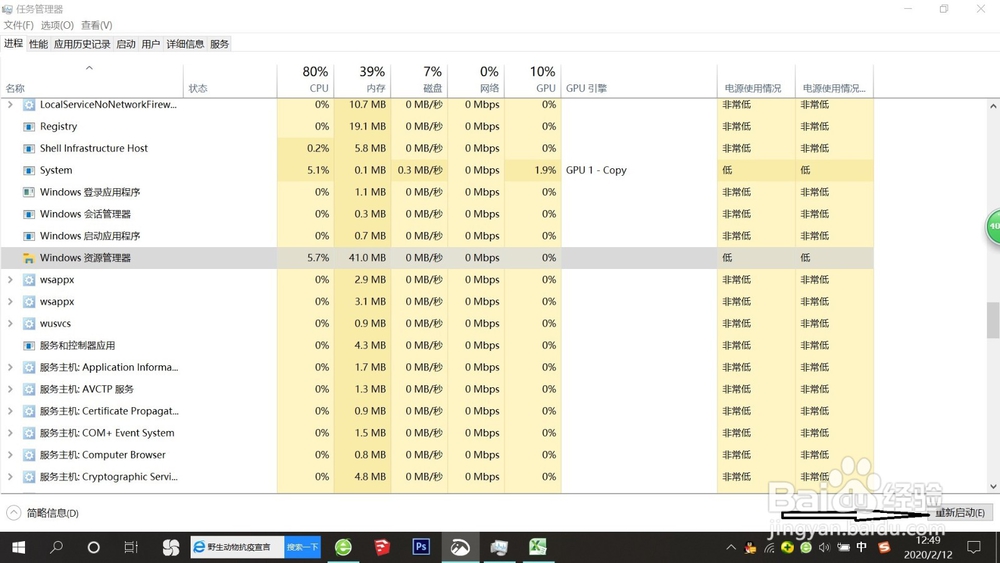
Task: Sort by the 网络 column header
Action: (476, 80)
